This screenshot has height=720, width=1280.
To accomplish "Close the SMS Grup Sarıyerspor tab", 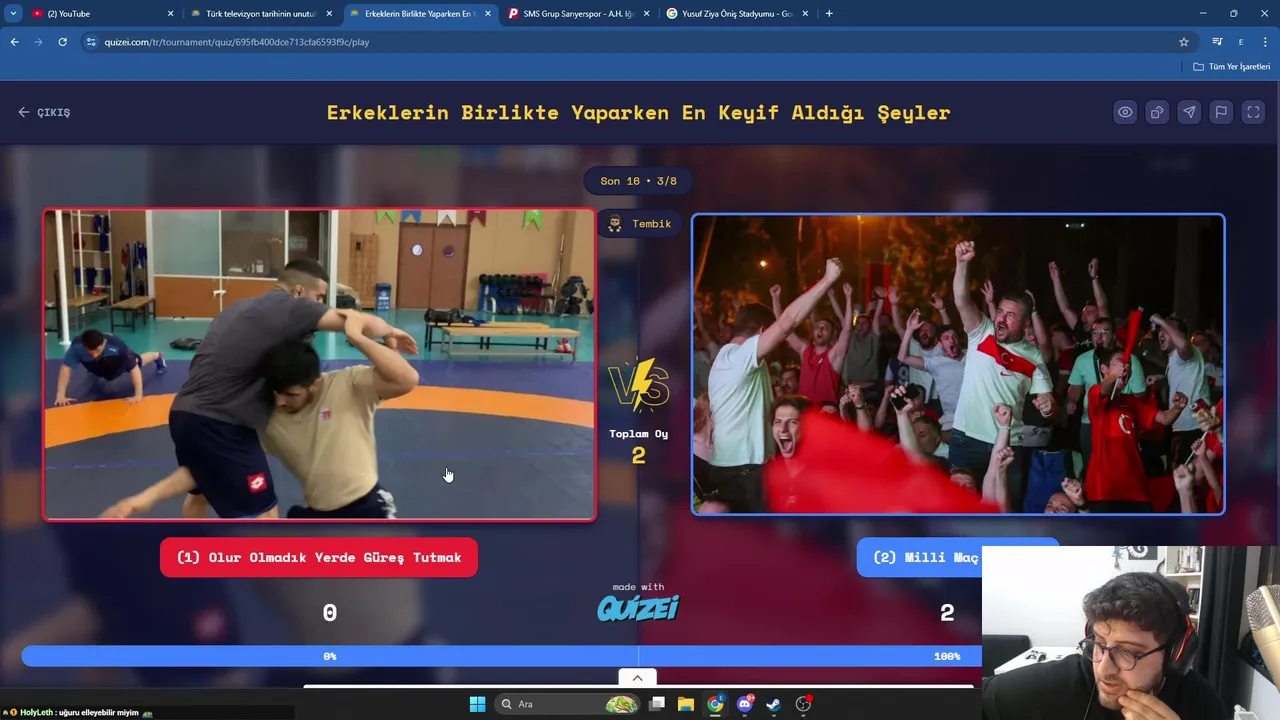I will [647, 14].
